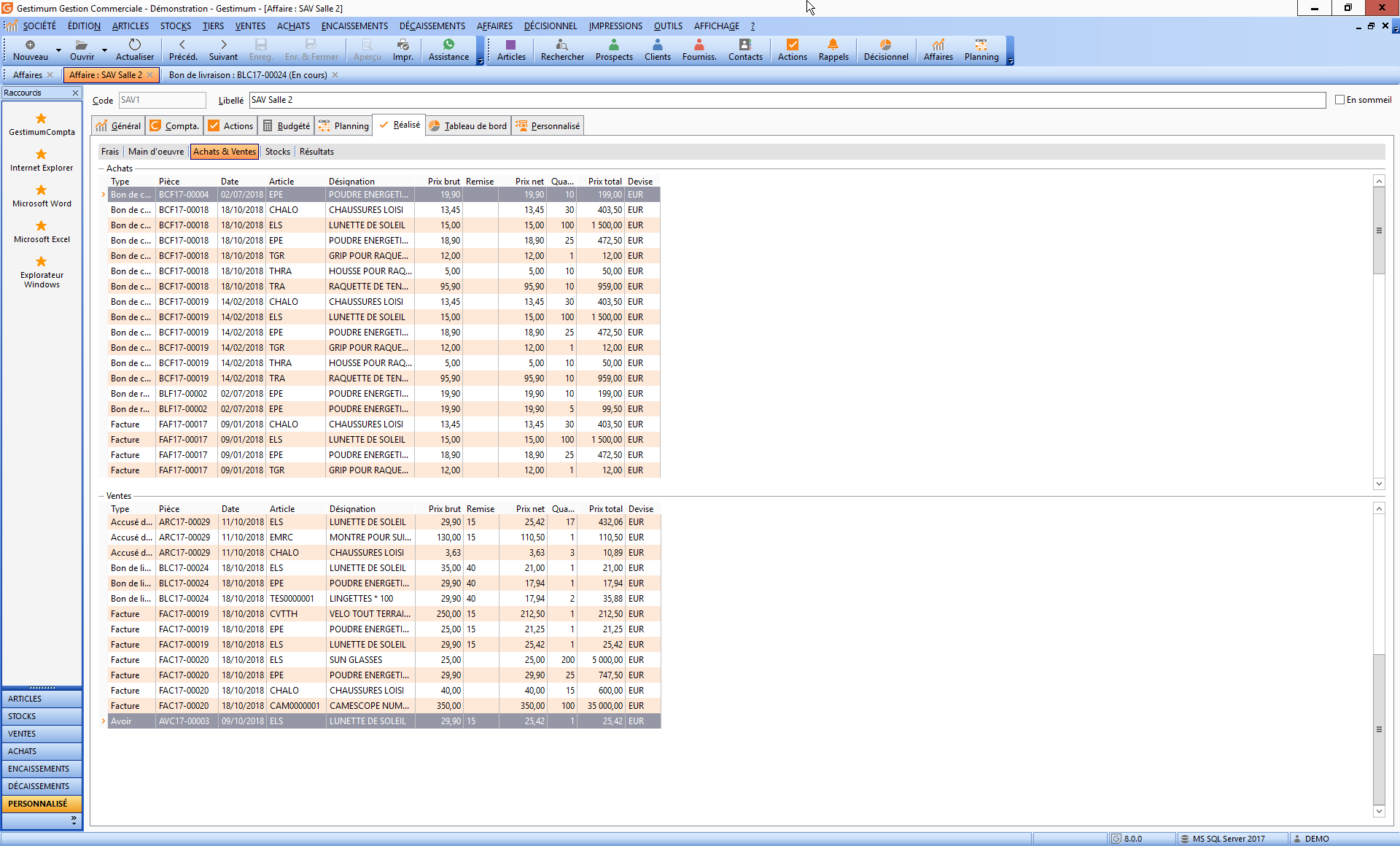The height and width of the screenshot is (846, 1400).
Task: Select the Frais subtab
Action: coord(110,152)
